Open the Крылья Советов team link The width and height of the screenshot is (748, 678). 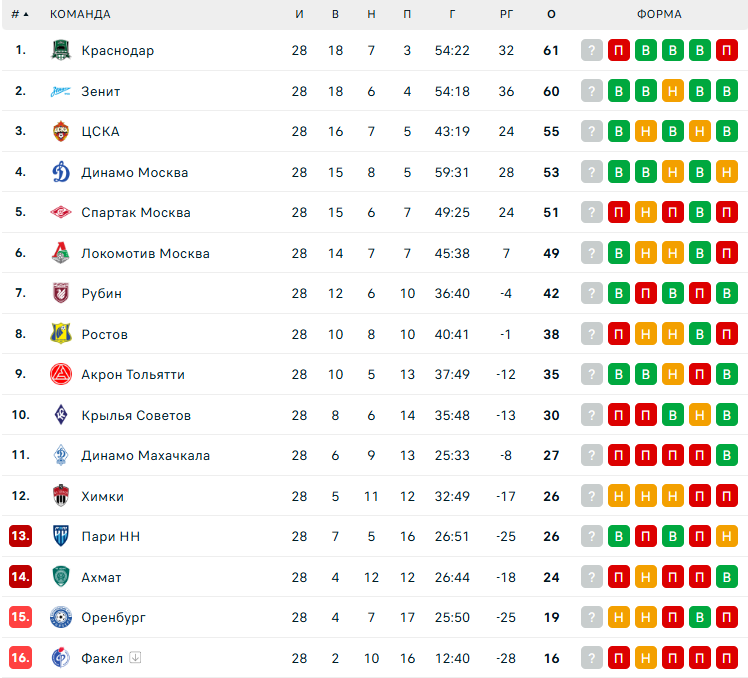point(136,415)
